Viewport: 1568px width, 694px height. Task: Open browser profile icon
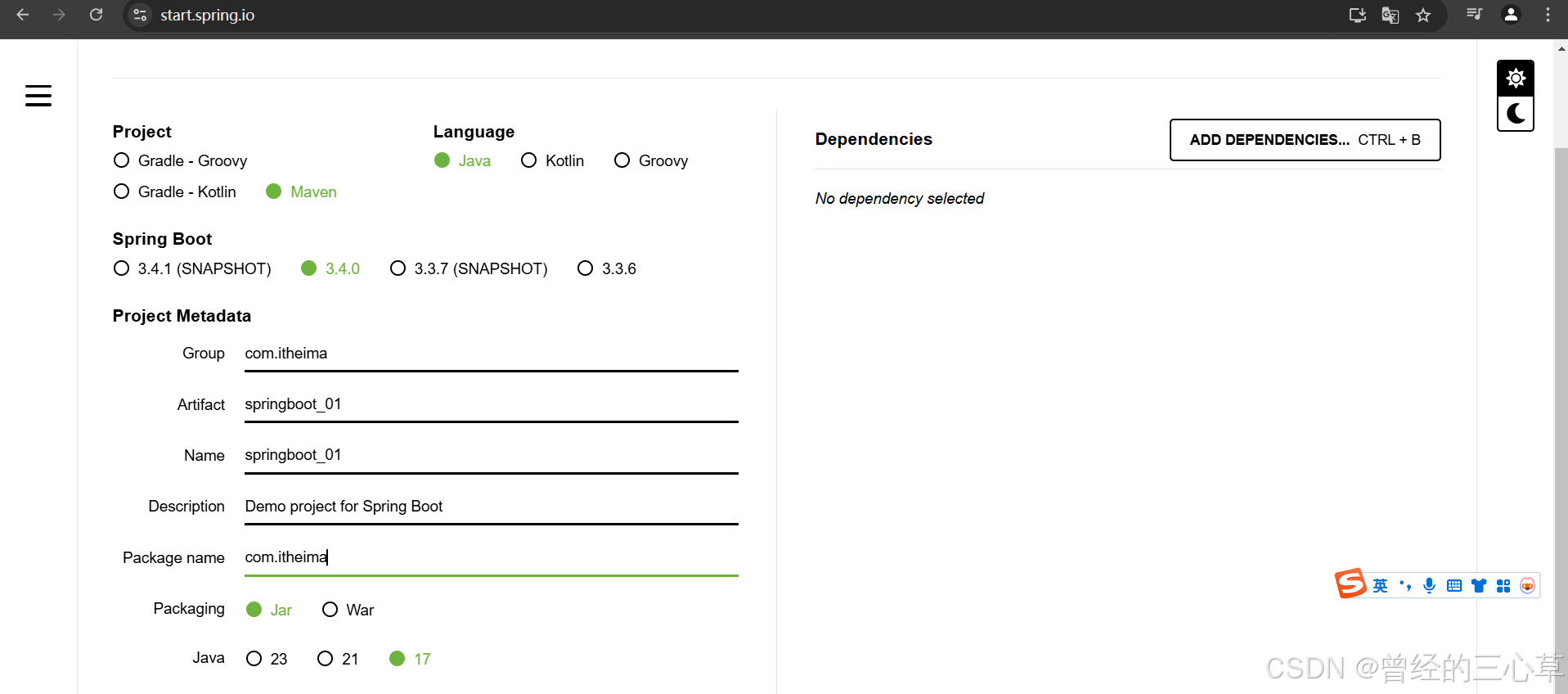1511,14
